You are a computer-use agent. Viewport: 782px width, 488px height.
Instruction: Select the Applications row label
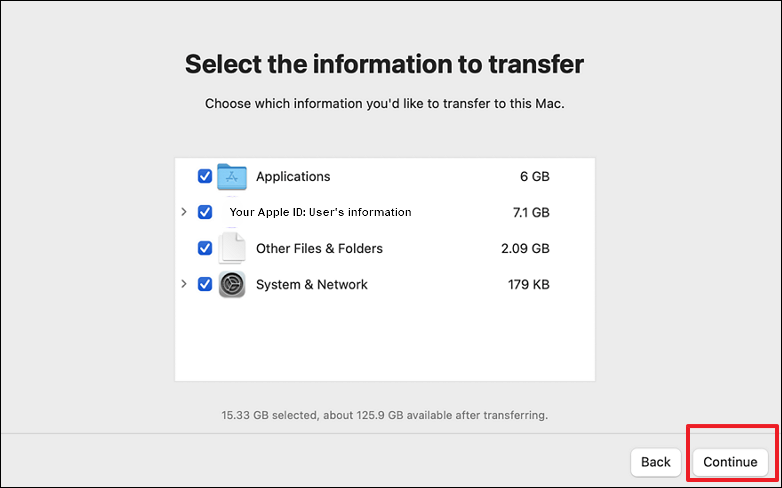pos(293,177)
